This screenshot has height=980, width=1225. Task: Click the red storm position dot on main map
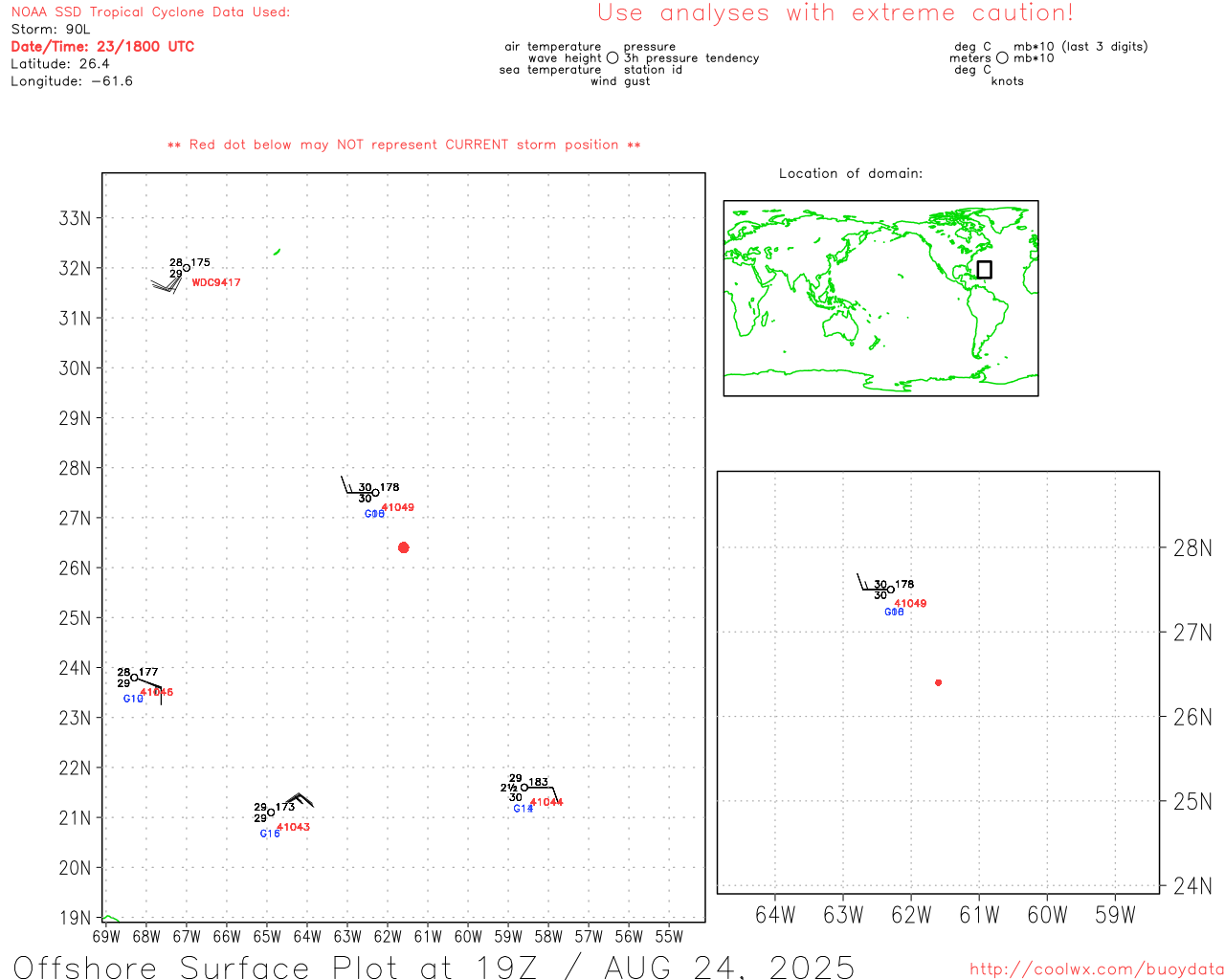tap(403, 547)
